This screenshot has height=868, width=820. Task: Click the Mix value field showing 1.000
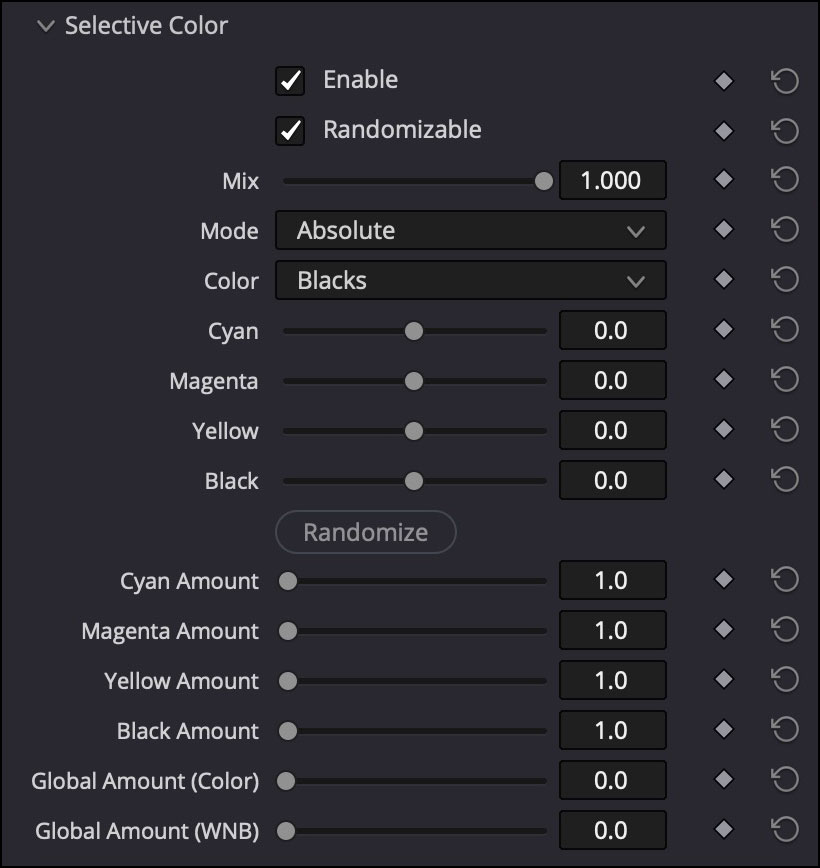pyautogui.click(x=612, y=181)
